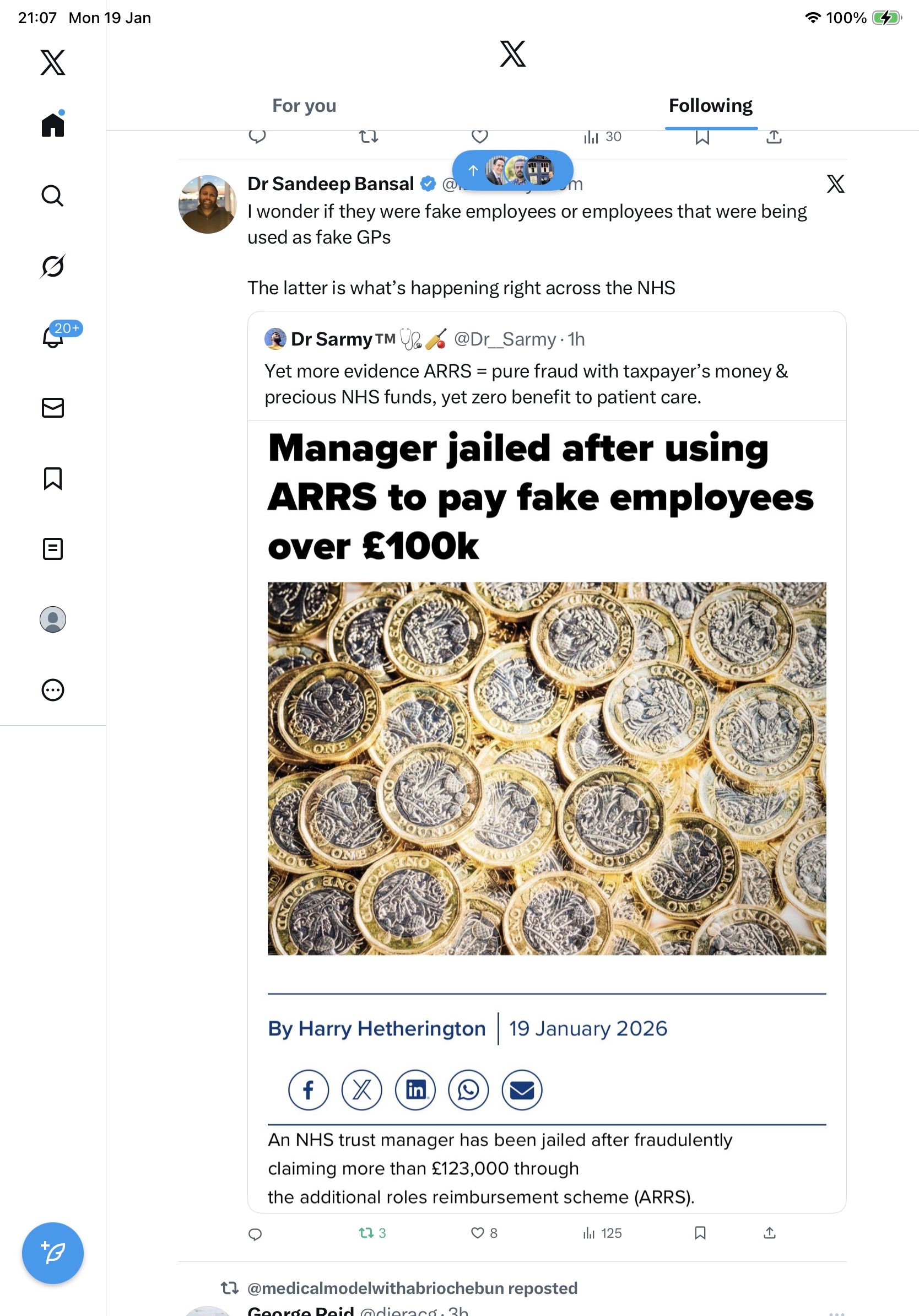Screen dimensions: 919x1316
Task: Open Bookmarks in the sidebar
Action: point(53,478)
